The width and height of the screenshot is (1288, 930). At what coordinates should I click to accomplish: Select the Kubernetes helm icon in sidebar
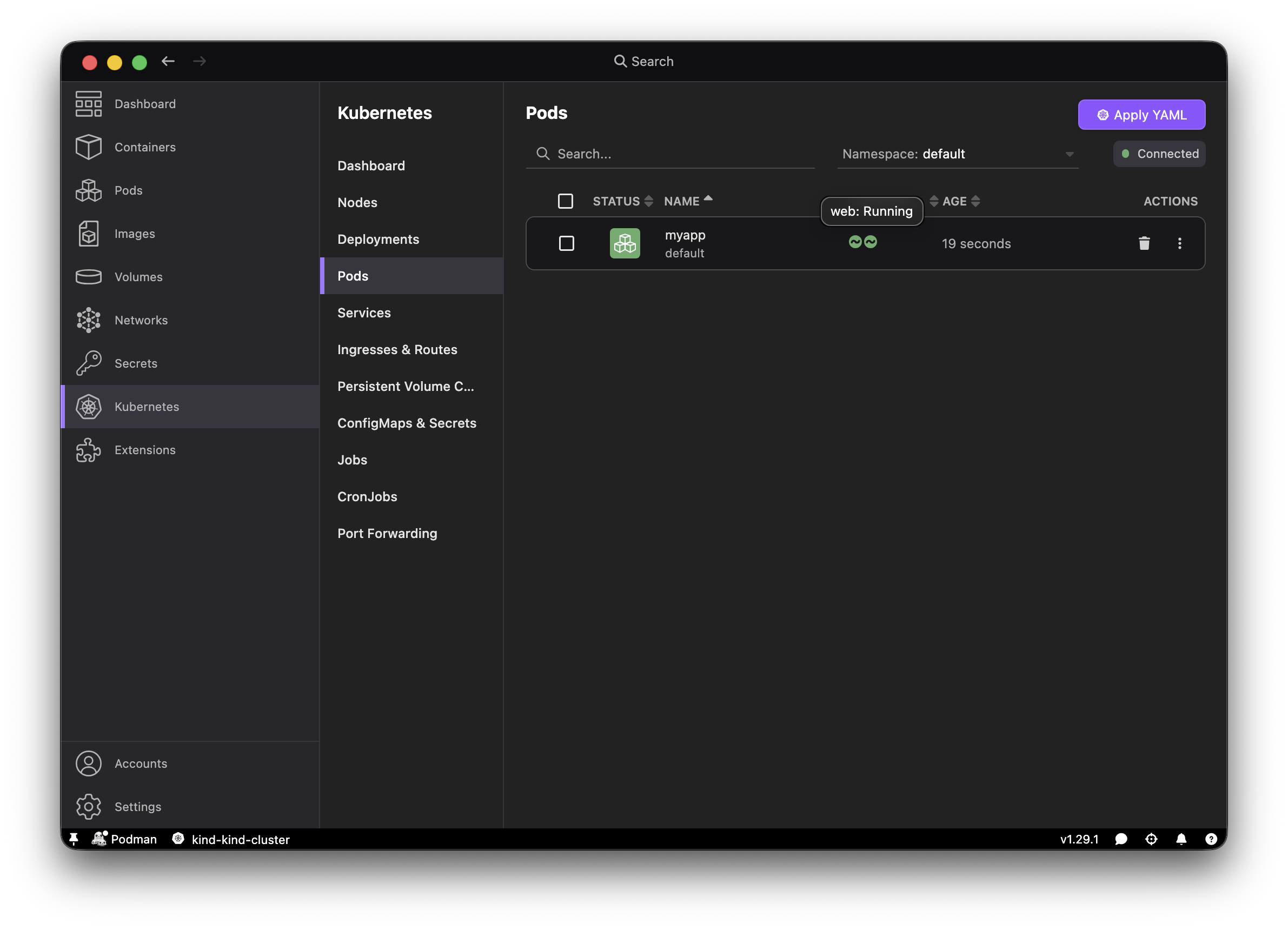click(88, 407)
